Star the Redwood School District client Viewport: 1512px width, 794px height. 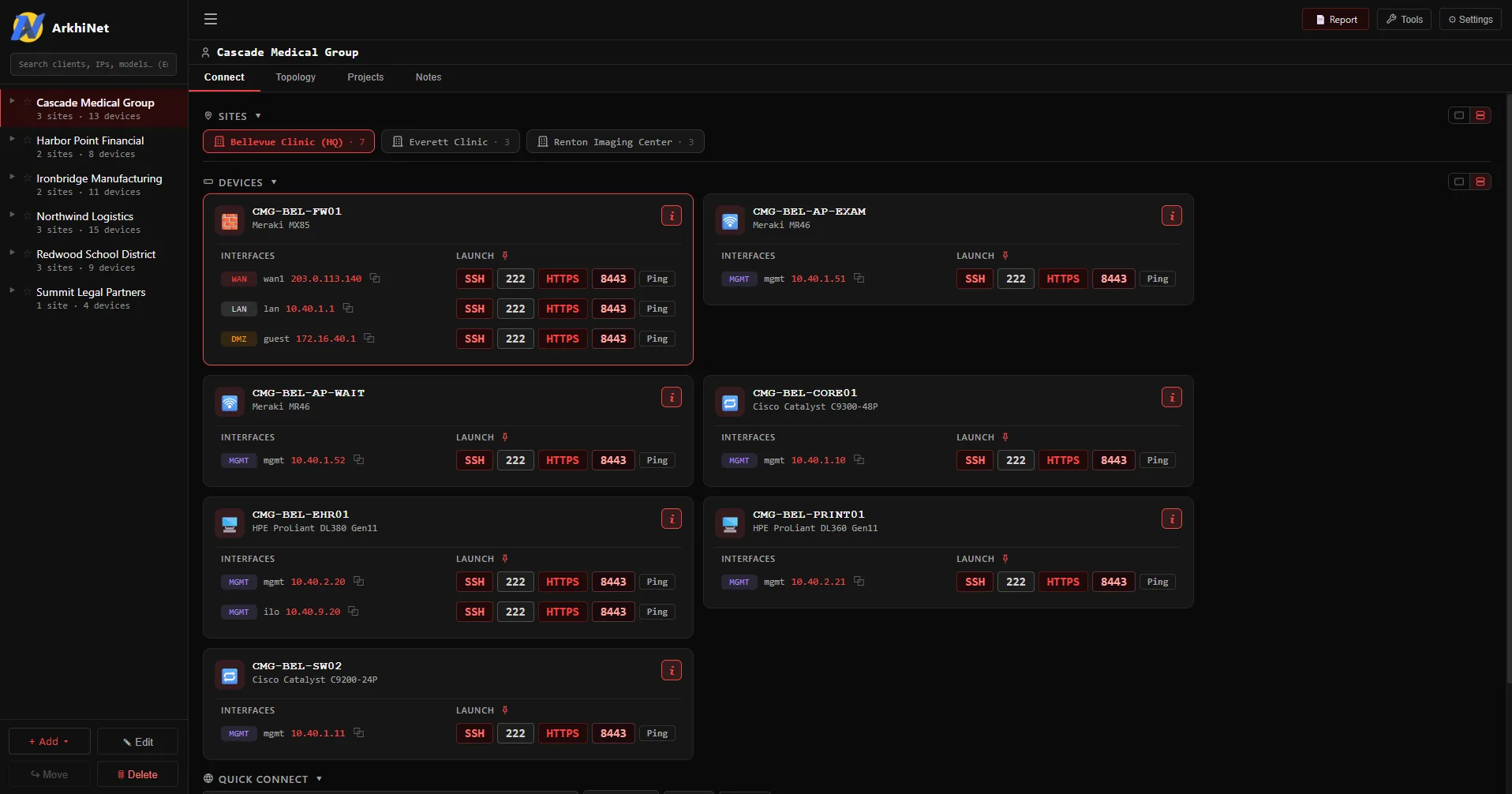point(28,254)
